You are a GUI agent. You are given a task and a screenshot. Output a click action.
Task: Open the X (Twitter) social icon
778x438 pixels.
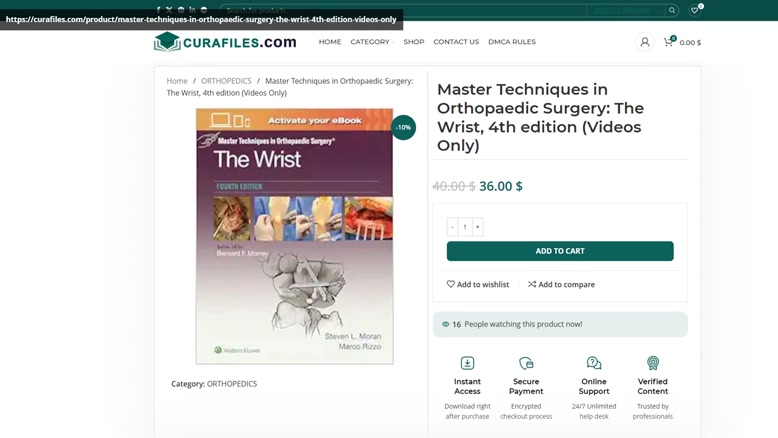(169, 10)
